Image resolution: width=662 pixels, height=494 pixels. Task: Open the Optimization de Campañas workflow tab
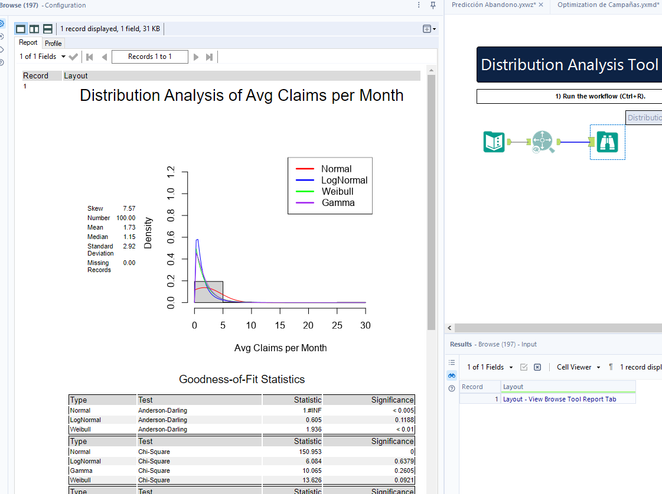click(x=605, y=5)
